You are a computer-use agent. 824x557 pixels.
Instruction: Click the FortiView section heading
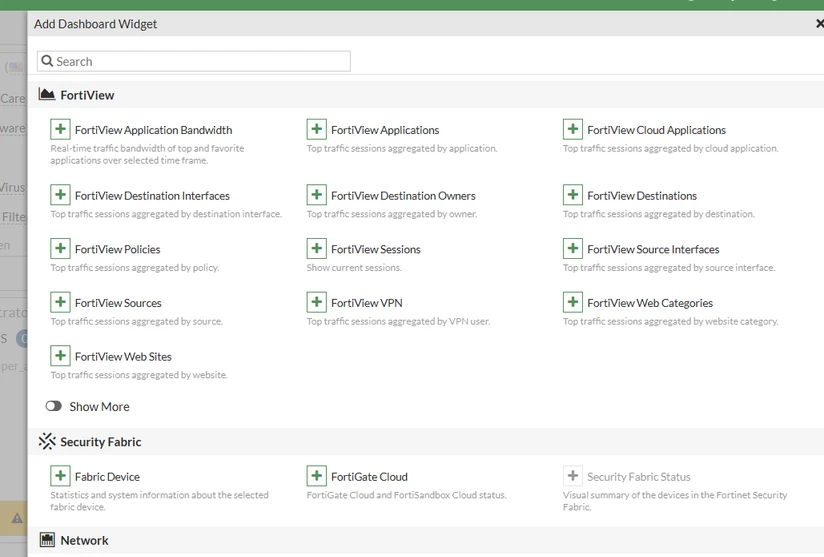pyautogui.click(x=87, y=95)
